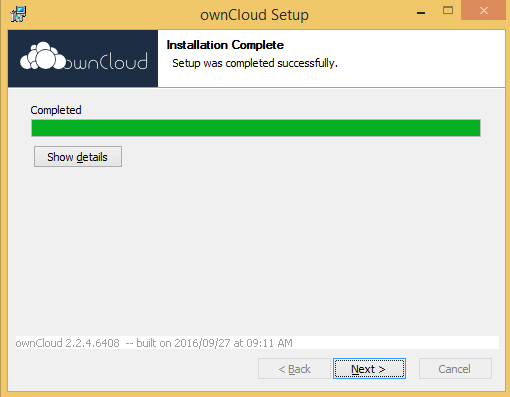Go to the previous page with Back
The width and height of the screenshot is (510, 397).
pyautogui.click(x=294, y=369)
